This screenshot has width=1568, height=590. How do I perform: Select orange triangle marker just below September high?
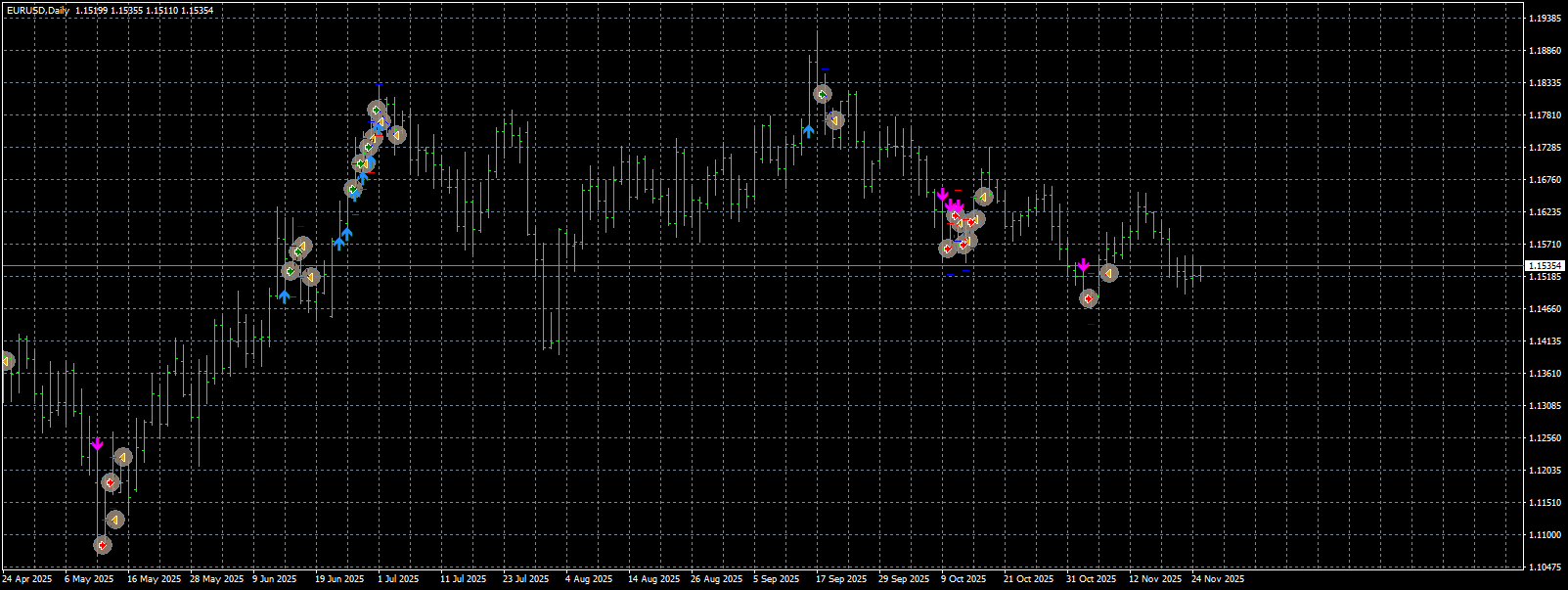(x=834, y=120)
